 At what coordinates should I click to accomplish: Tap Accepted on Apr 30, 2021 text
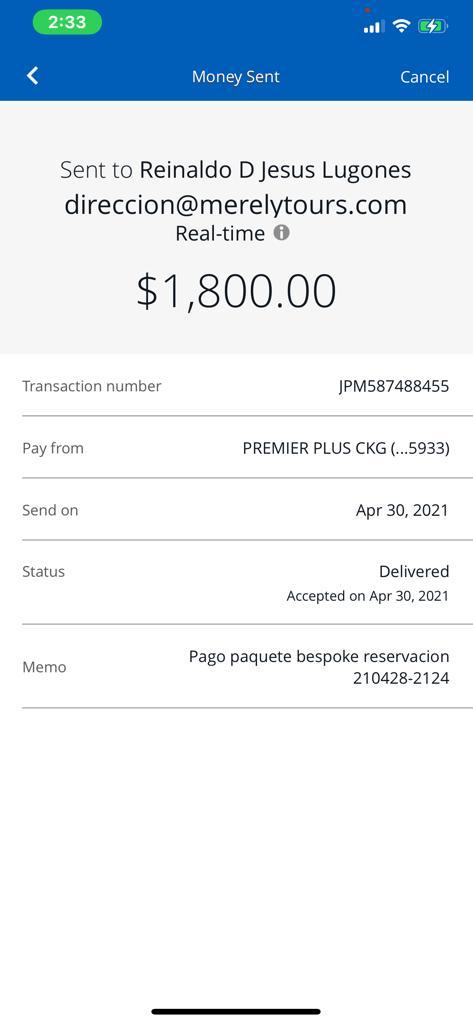click(x=368, y=596)
